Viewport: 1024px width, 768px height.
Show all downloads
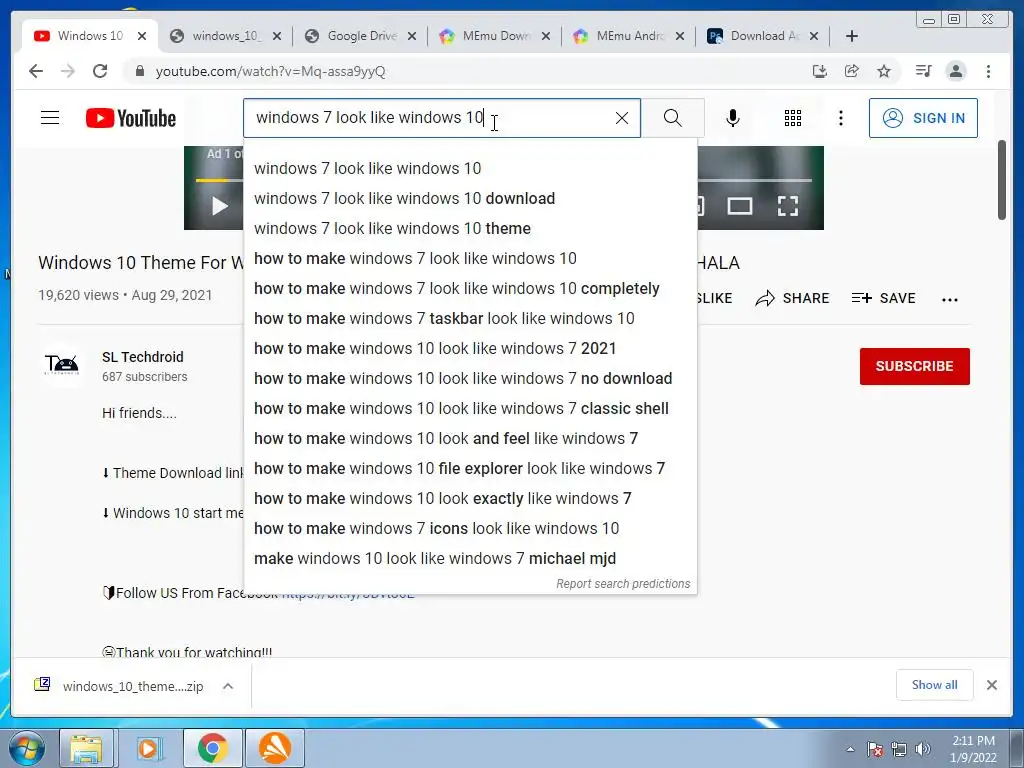pos(935,685)
